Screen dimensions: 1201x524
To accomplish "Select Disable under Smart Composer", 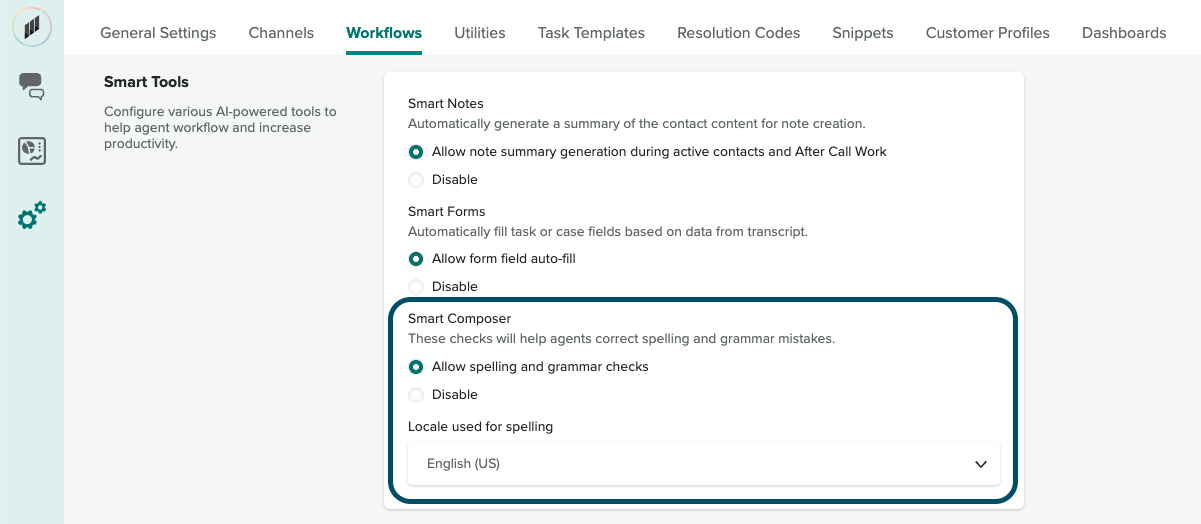I will pos(416,395).
